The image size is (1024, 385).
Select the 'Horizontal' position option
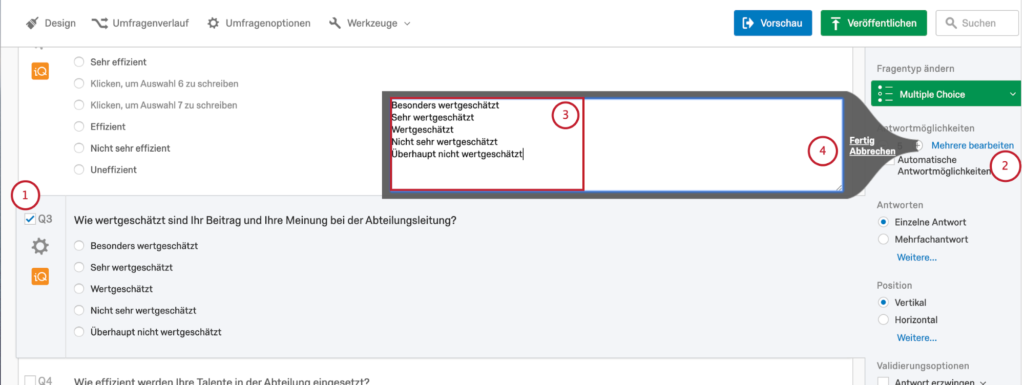884,320
